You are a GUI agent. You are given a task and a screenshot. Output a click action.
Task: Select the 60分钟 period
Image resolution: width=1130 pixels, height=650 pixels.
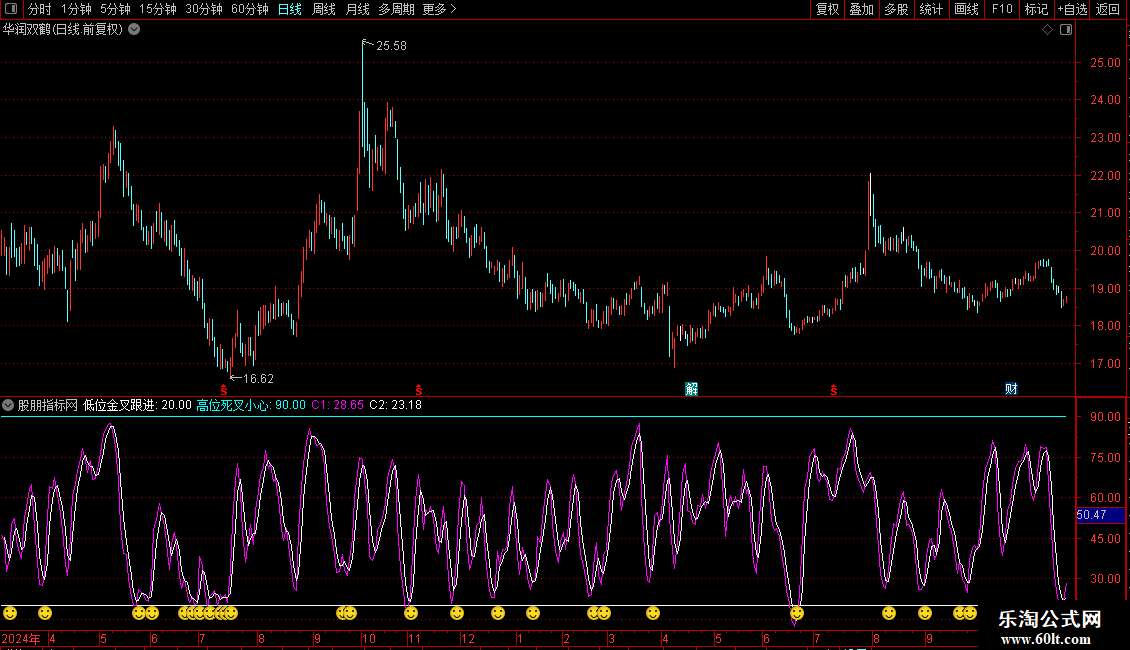point(250,9)
